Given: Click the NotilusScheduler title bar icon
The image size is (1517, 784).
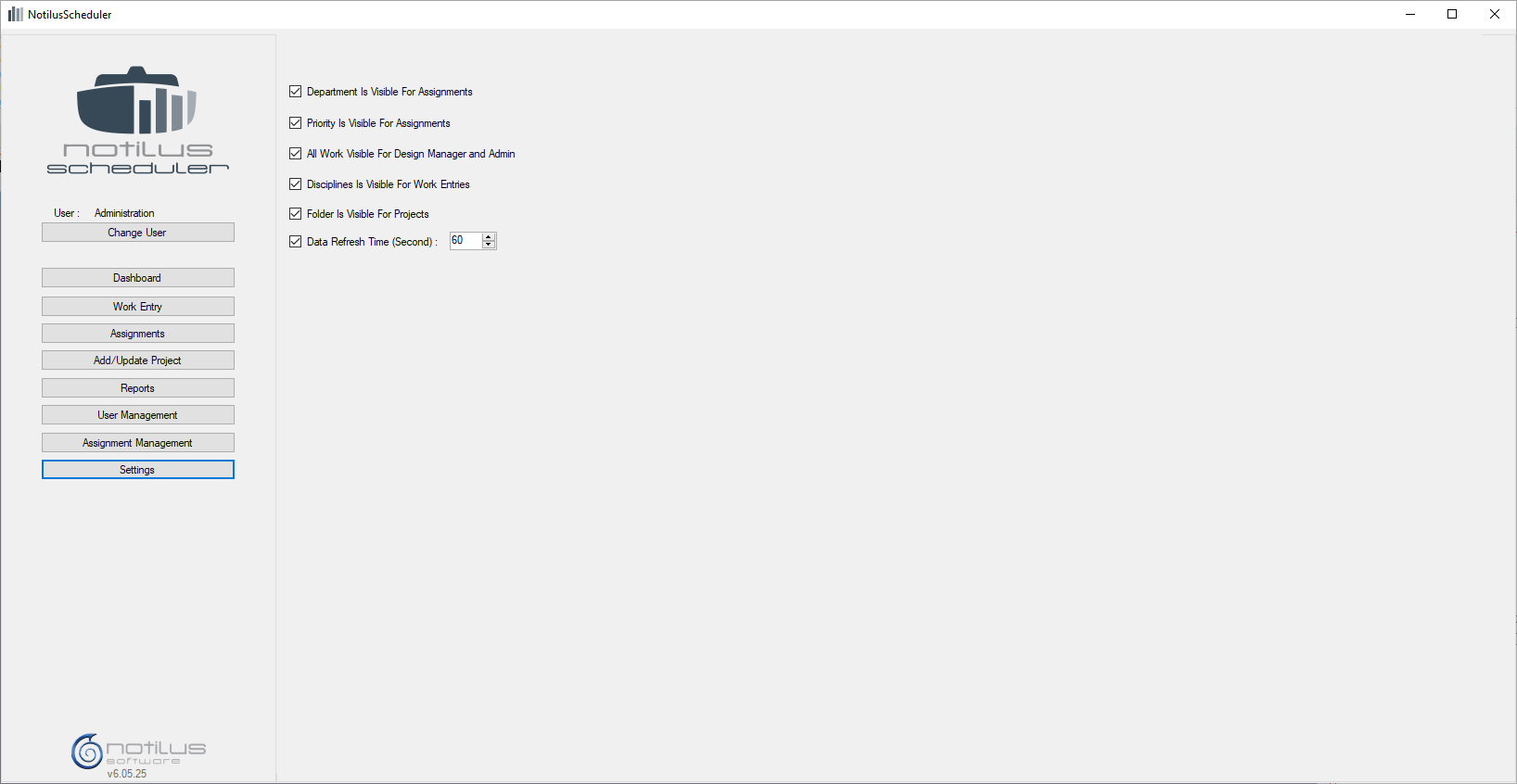Looking at the screenshot, I should tap(15, 14).
